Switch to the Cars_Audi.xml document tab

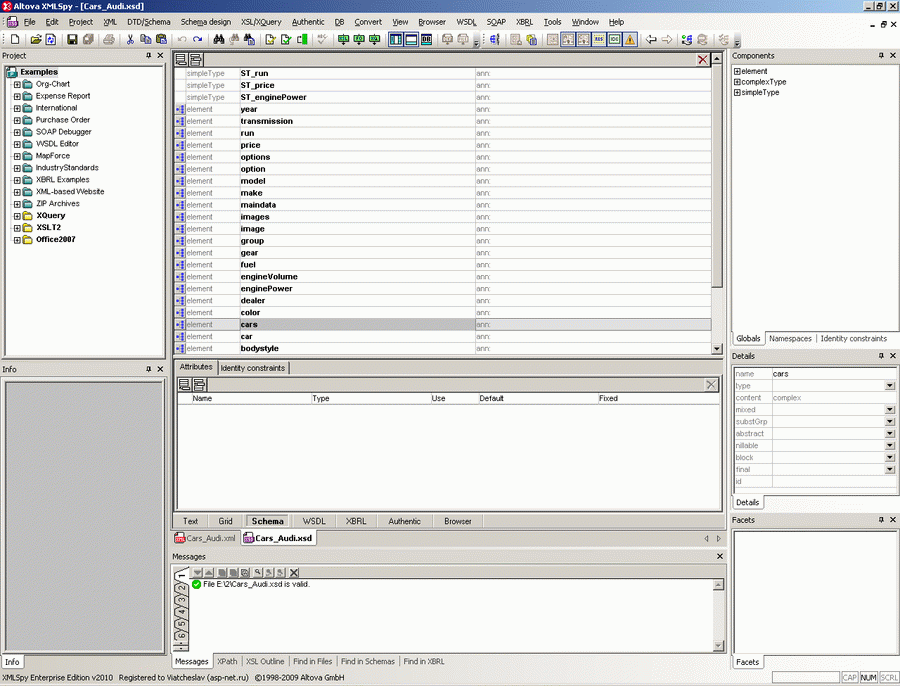205,538
